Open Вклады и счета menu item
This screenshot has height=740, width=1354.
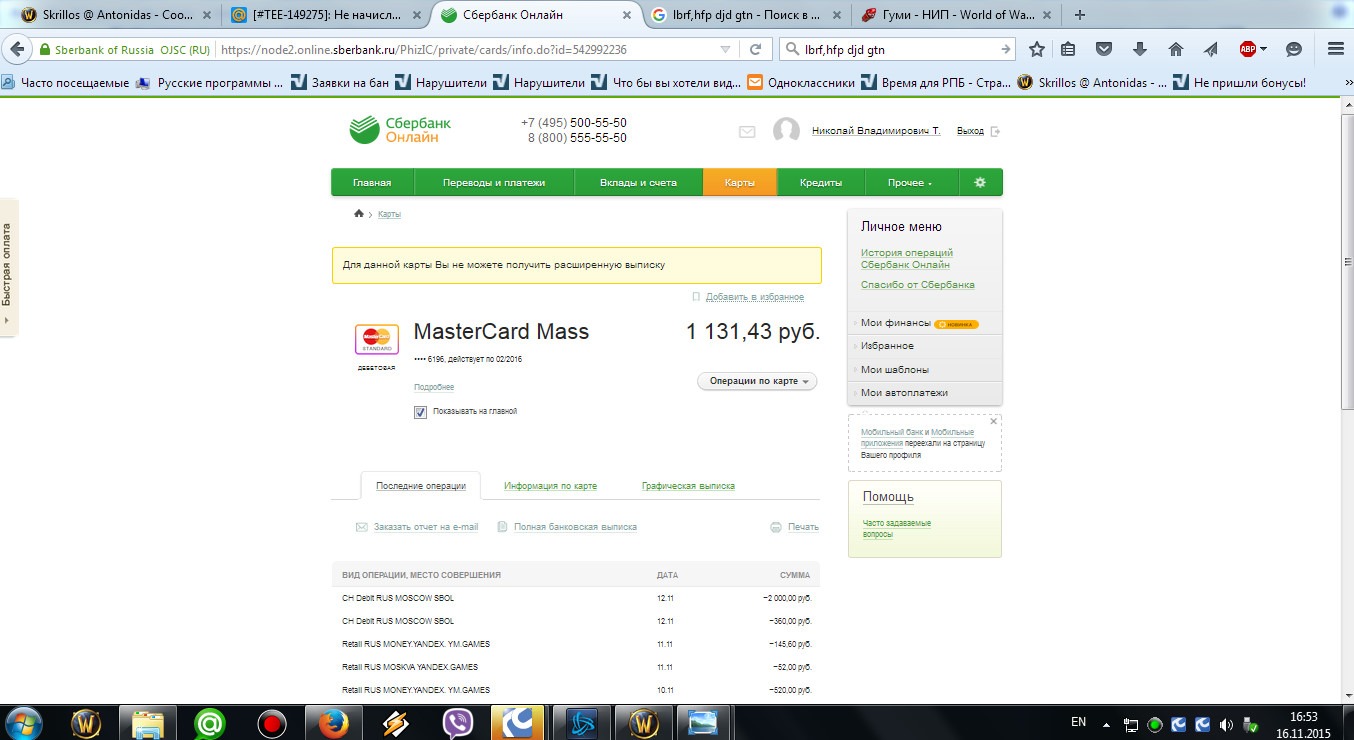(638, 182)
